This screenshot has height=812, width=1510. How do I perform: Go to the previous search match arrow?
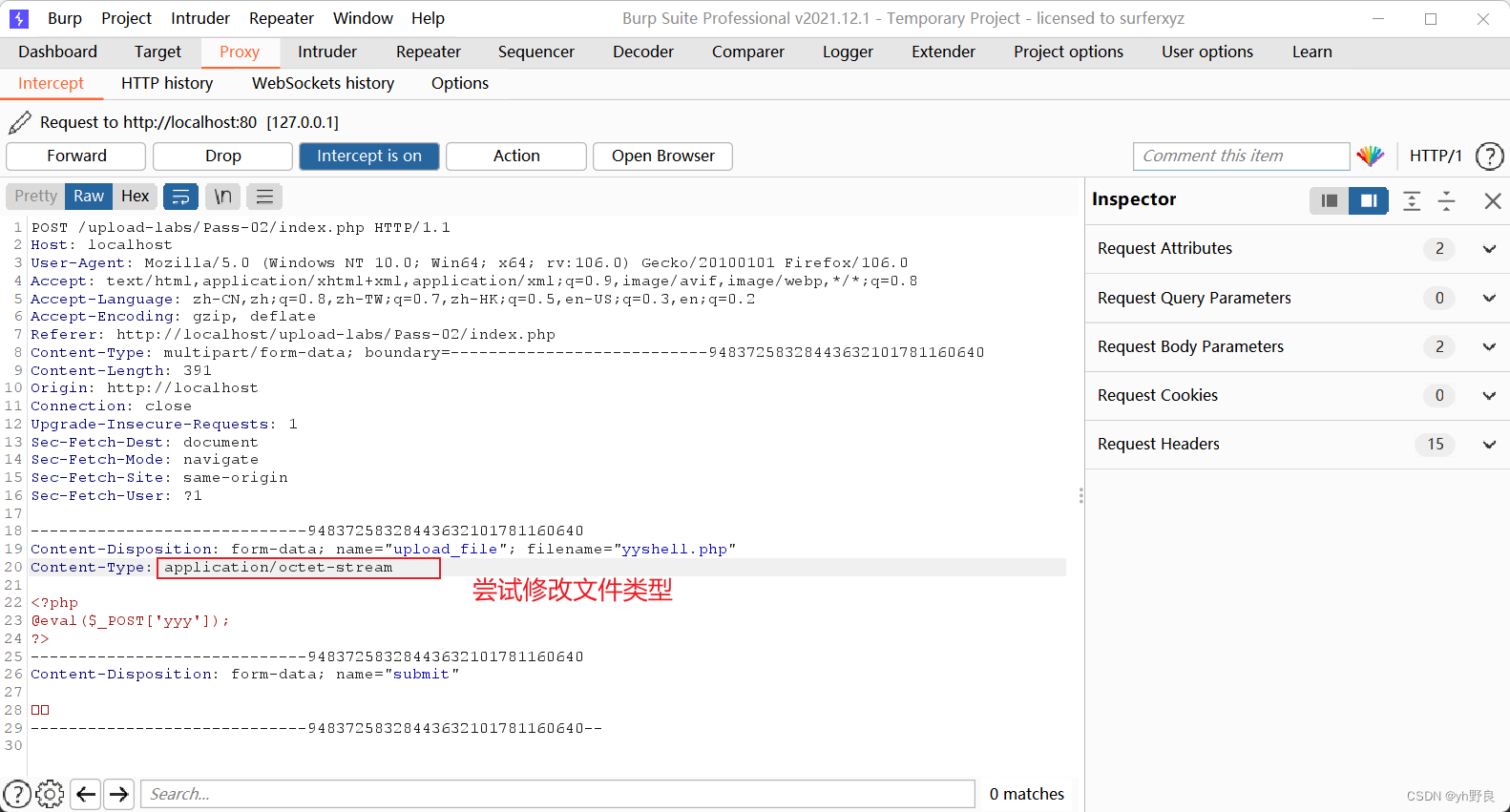(x=86, y=794)
